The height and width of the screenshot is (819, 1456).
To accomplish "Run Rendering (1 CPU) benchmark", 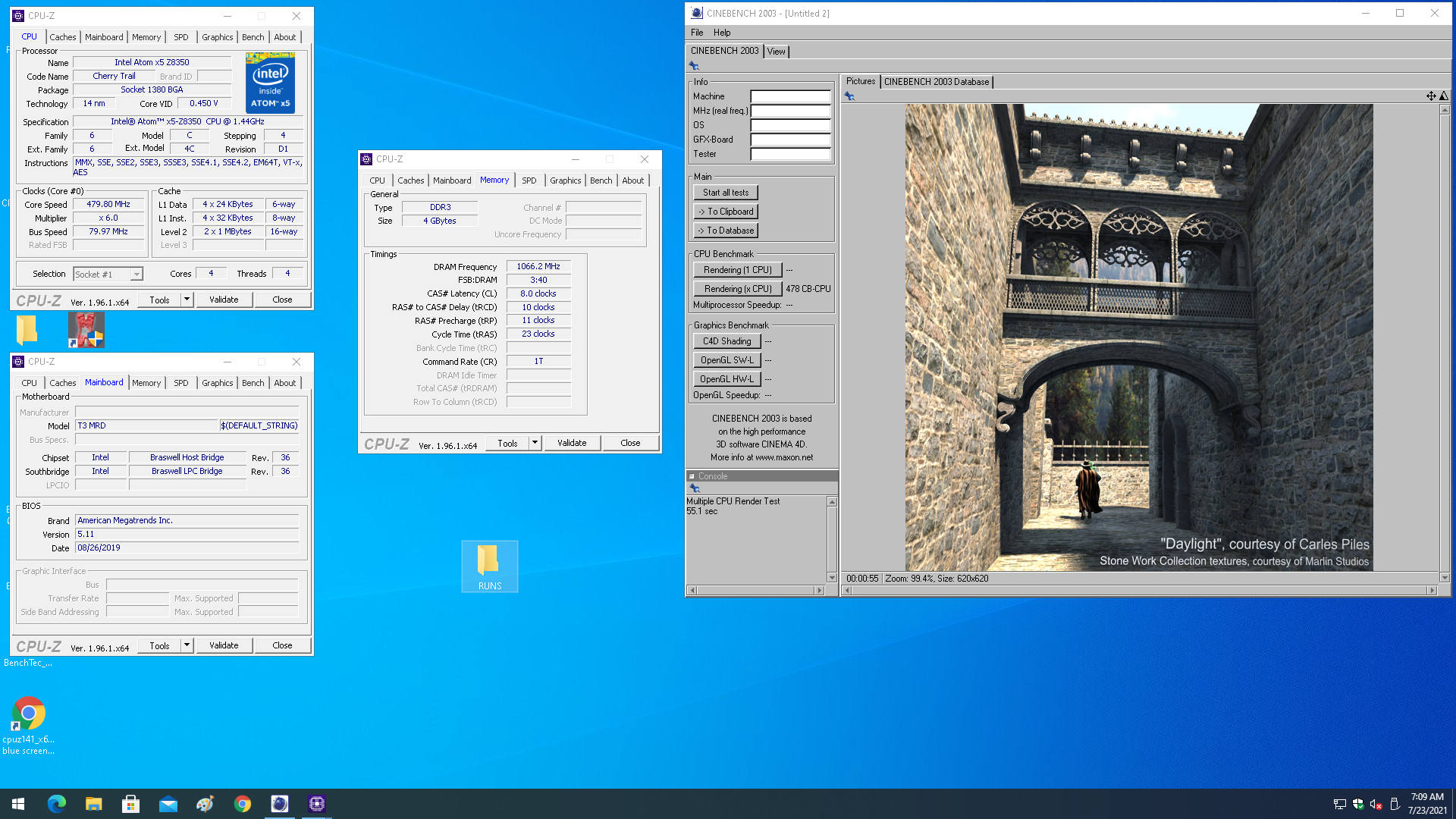I will click(x=738, y=270).
